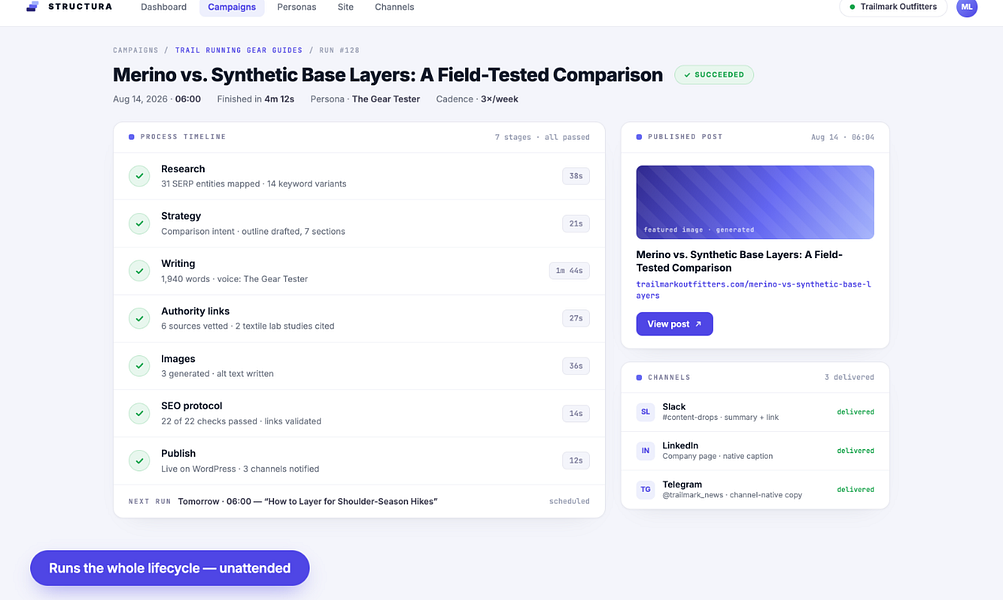The image size is (1003, 600).
Task: Click the Structura logo icon
Action: (33, 6)
